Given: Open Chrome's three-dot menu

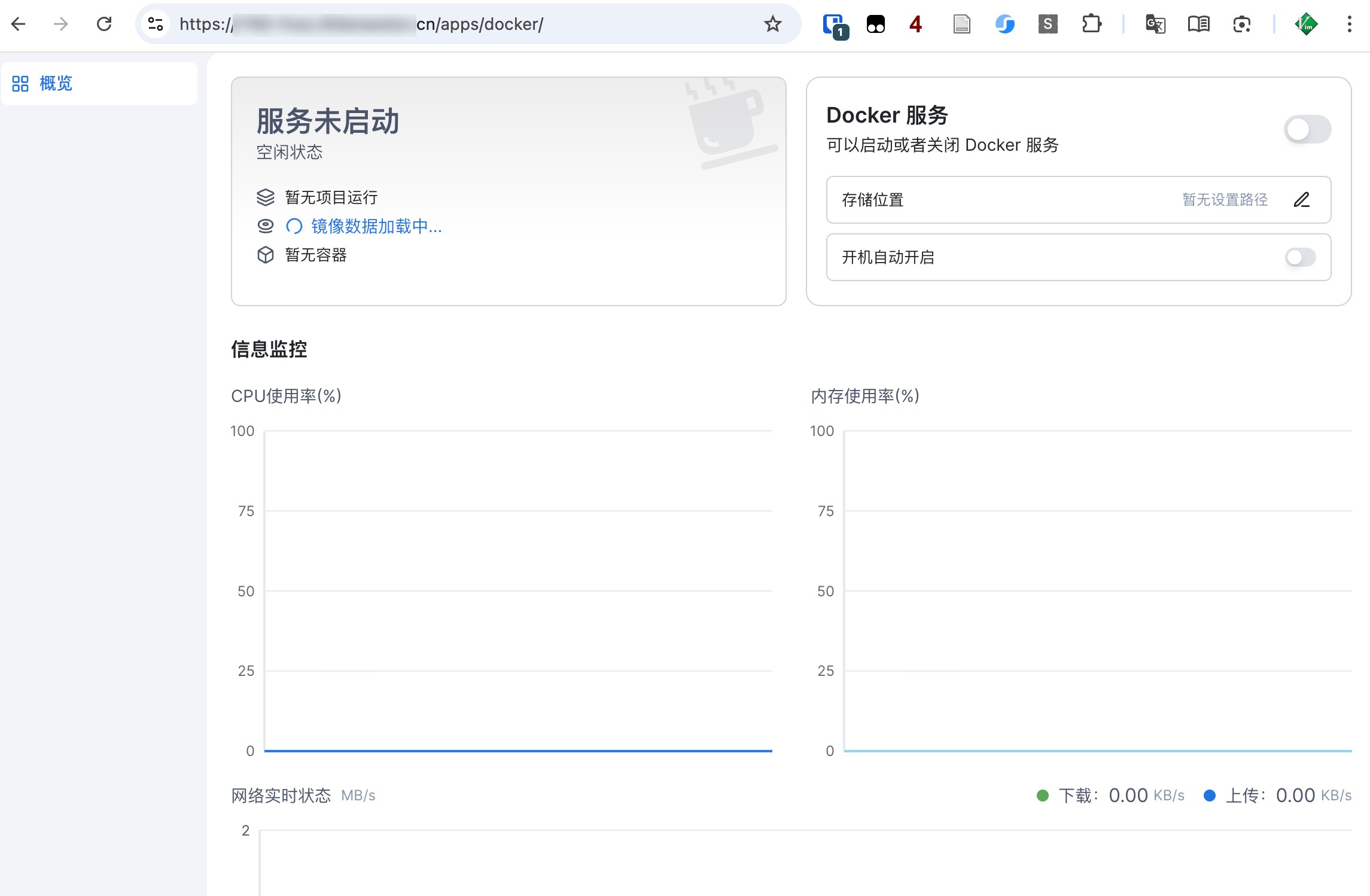Looking at the screenshot, I should [1349, 24].
